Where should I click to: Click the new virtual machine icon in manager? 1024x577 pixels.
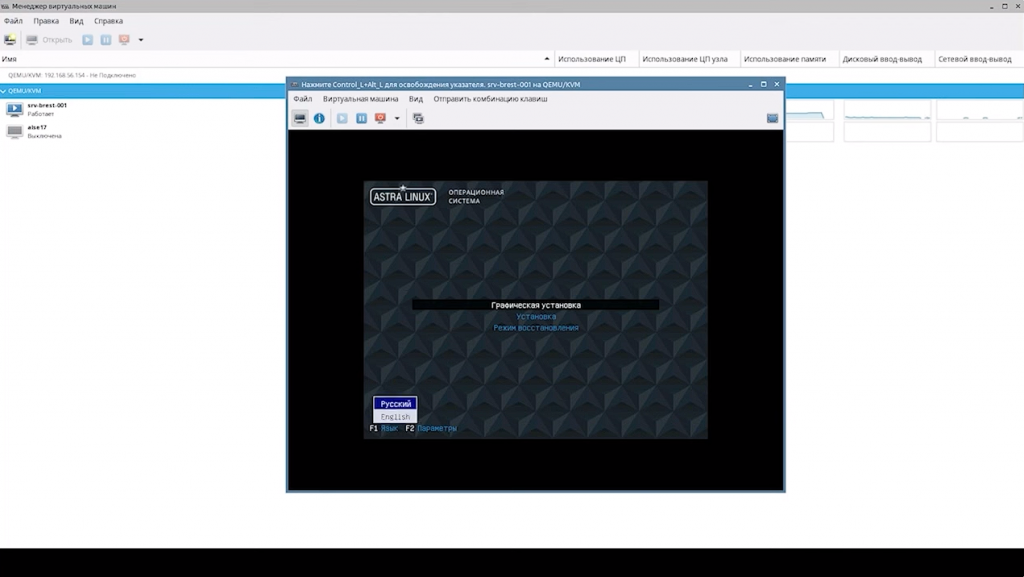click(x=10, y=40)
